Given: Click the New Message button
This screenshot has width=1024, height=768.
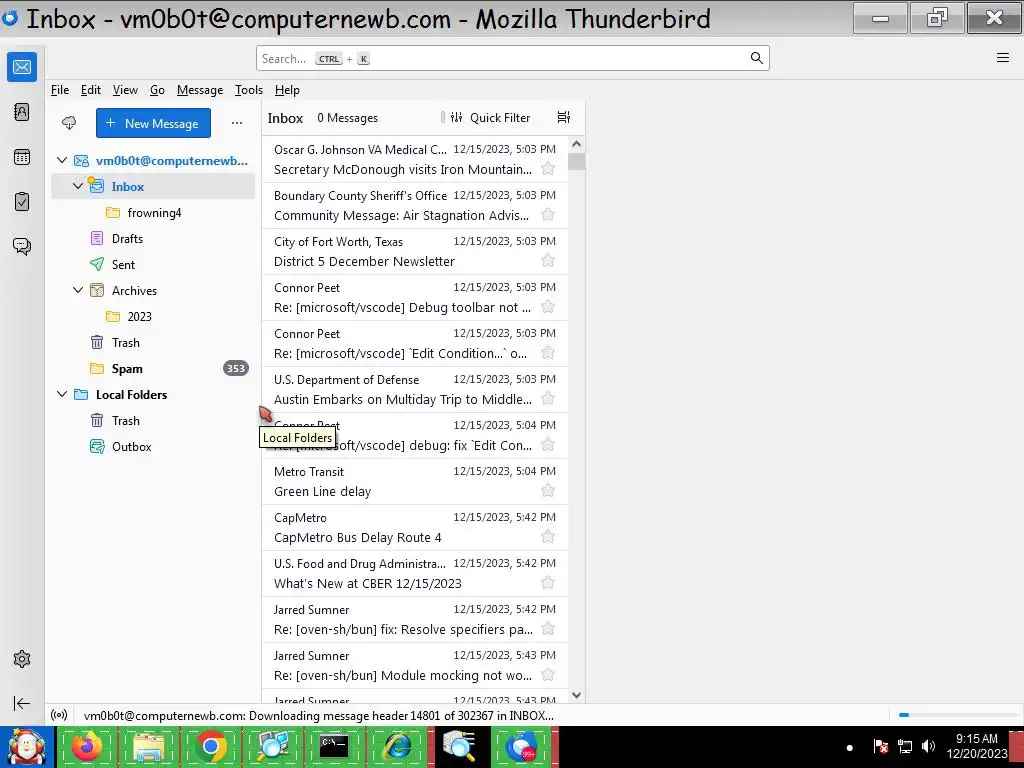Looking at the screenshot, I should (x=153, y=123).
